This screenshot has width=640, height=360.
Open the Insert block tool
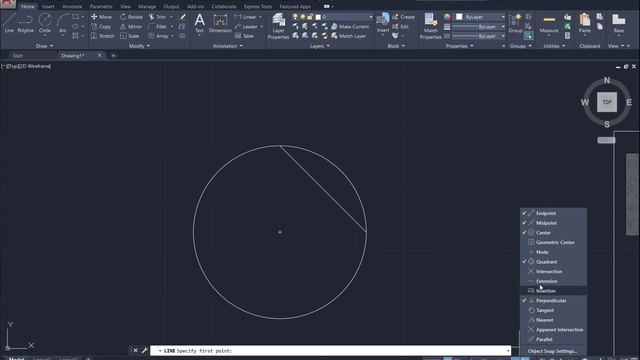pos(383,22)
